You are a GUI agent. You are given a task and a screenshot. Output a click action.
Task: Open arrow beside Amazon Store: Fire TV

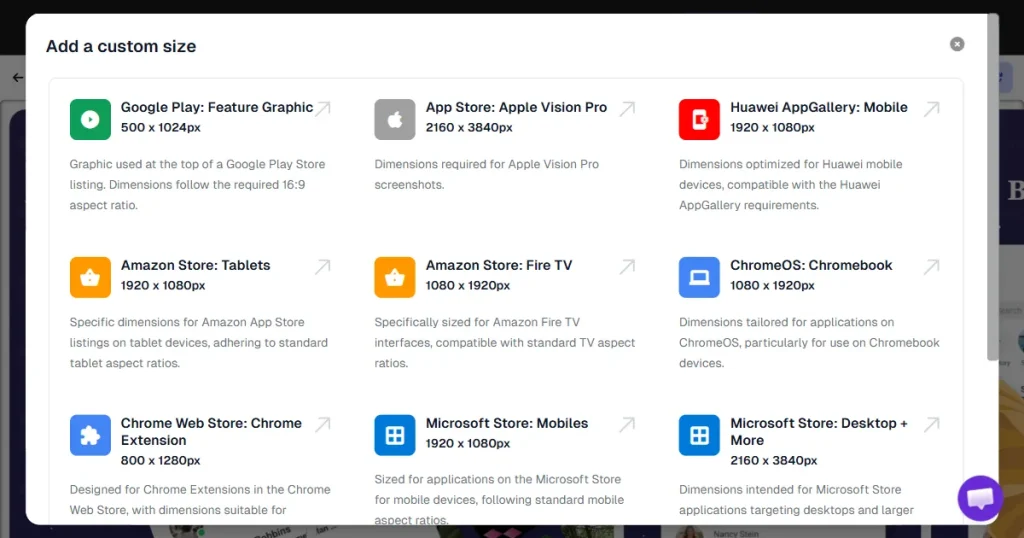[628, 266]
